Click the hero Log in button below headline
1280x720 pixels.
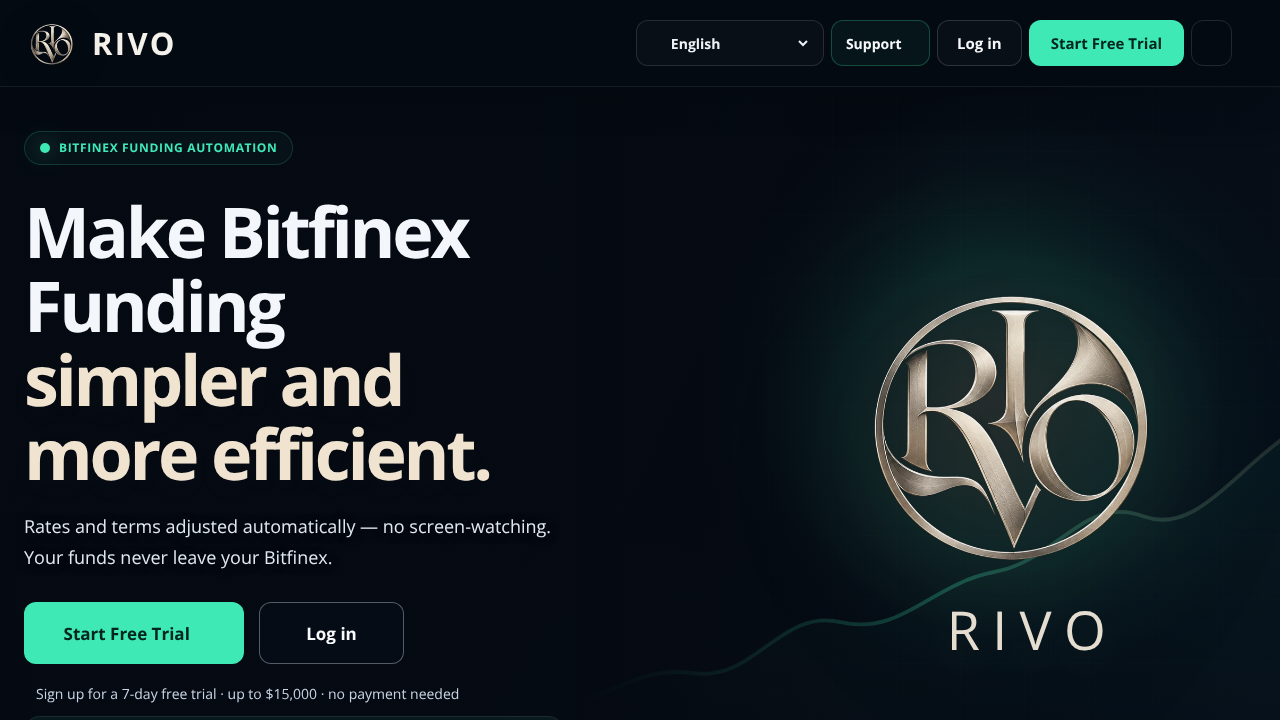point(331,633)
